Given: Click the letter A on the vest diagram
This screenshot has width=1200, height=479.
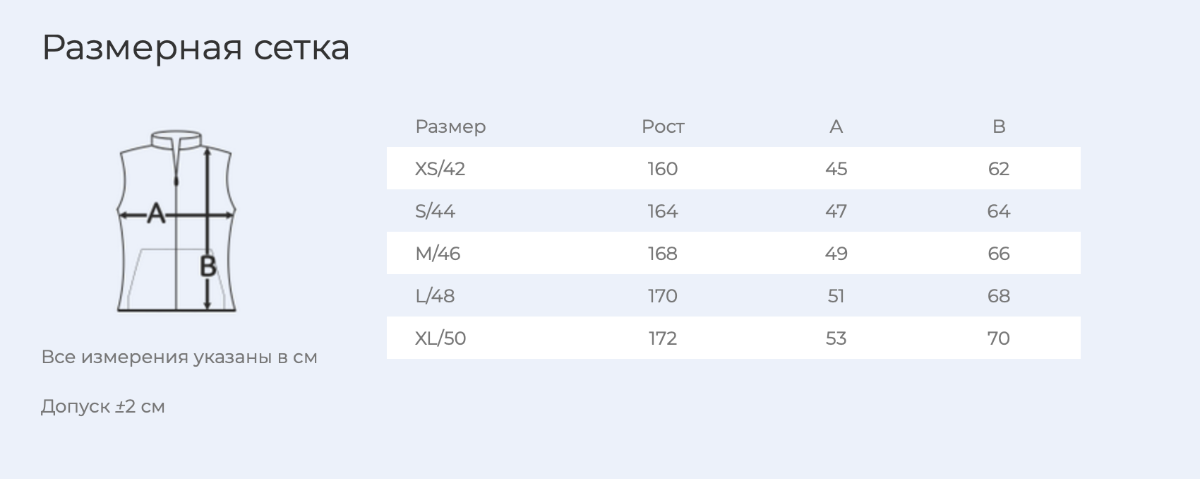Looking at the screenshot, I should tap(155, 213).
